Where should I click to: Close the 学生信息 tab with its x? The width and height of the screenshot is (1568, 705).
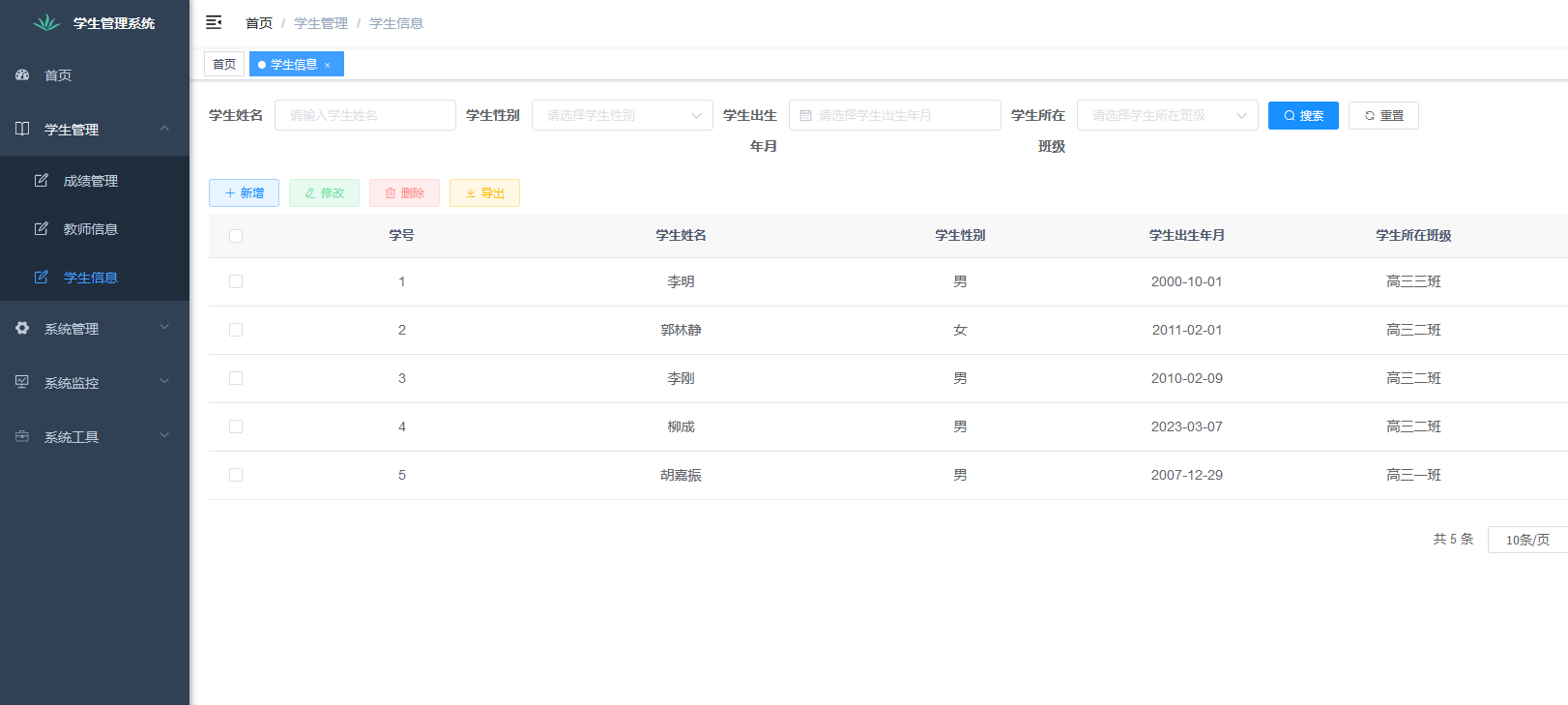[328, 65]
